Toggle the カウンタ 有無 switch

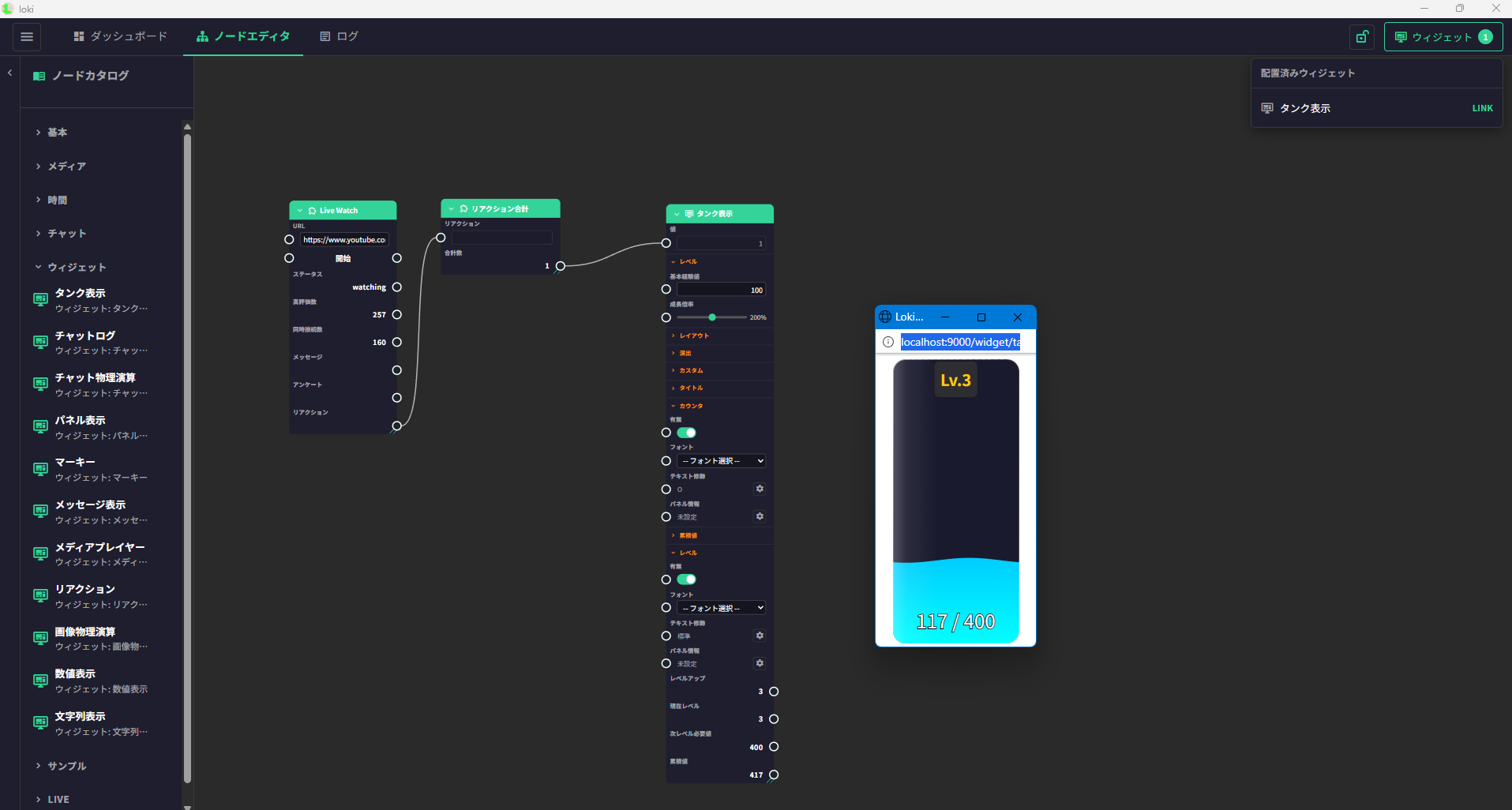tap(687, 433)
